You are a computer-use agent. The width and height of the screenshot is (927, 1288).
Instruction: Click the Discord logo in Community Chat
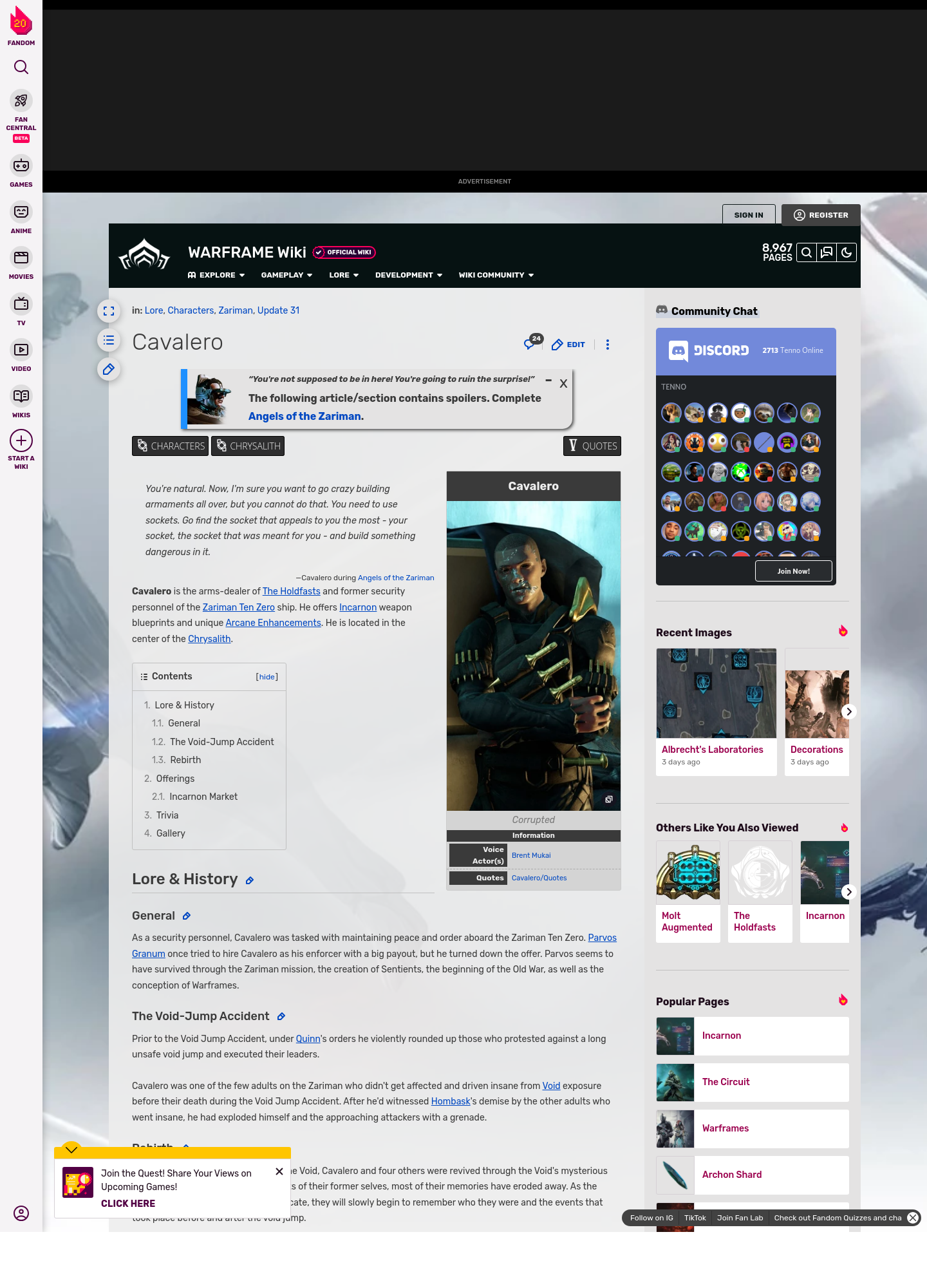(709, 350)
